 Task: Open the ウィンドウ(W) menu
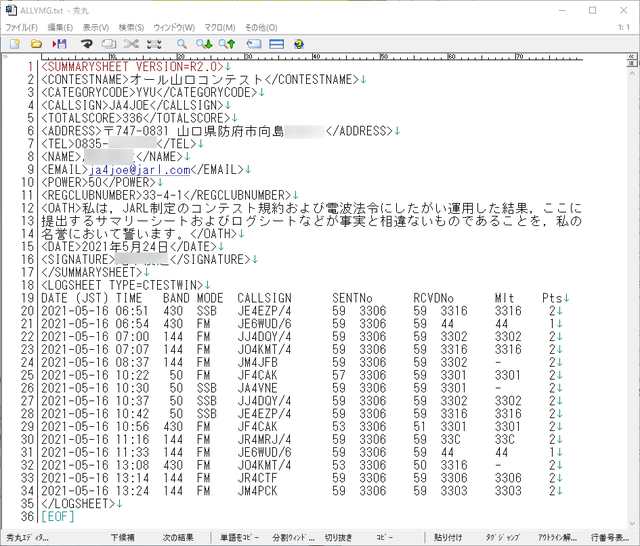point(174,27)
